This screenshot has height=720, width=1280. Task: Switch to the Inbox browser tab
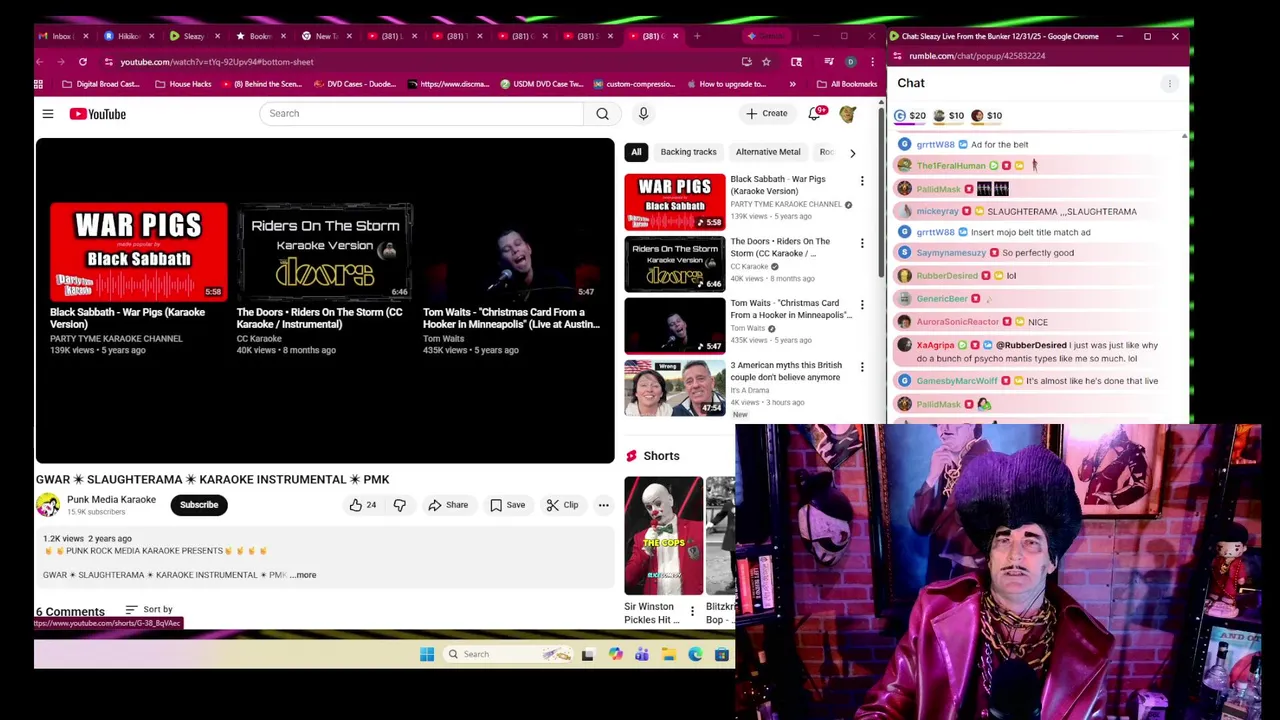(x=62, y=36)
